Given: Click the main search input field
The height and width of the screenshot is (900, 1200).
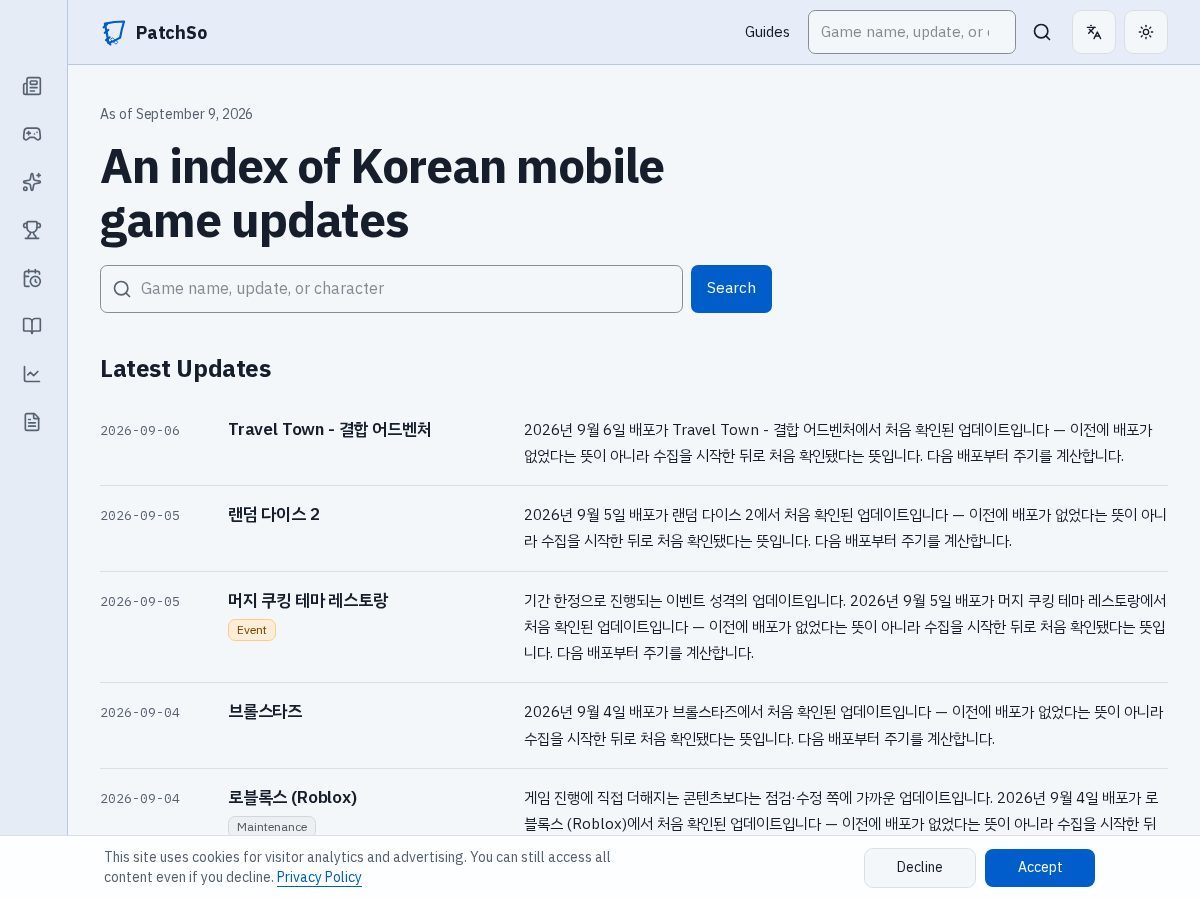Looking at the screenshot, I should pos(391,289).
